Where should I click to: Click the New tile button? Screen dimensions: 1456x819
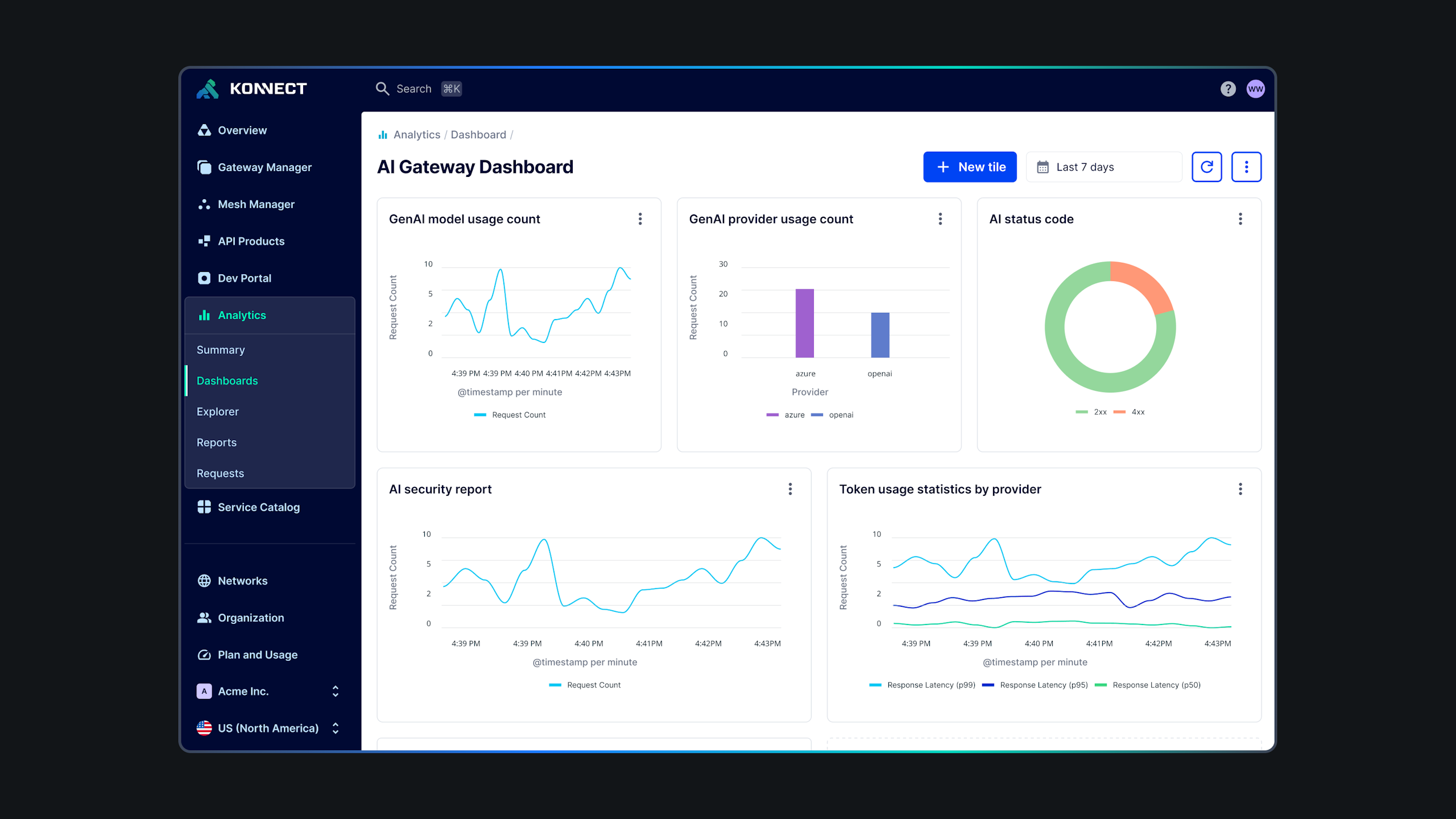pyautogui.click(x=970, y=167)
